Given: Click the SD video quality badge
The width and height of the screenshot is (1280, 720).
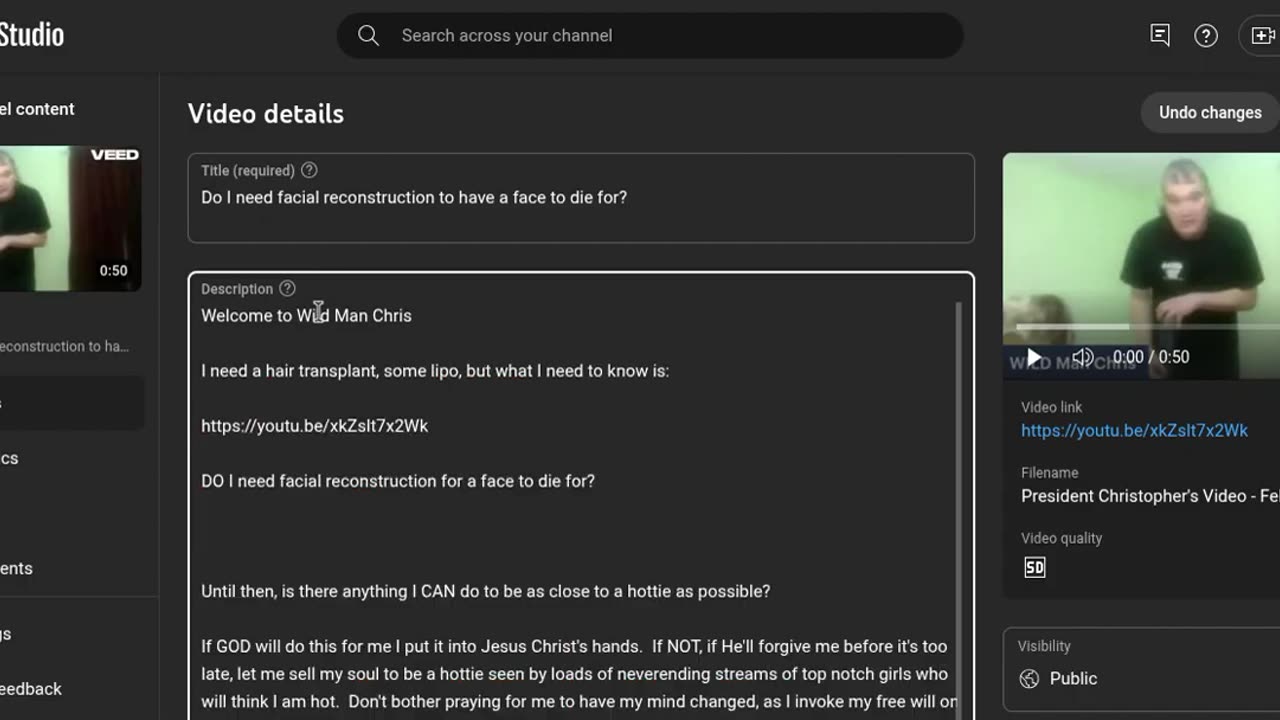Looking at the screenshot, I should [x=1034, y=568].
